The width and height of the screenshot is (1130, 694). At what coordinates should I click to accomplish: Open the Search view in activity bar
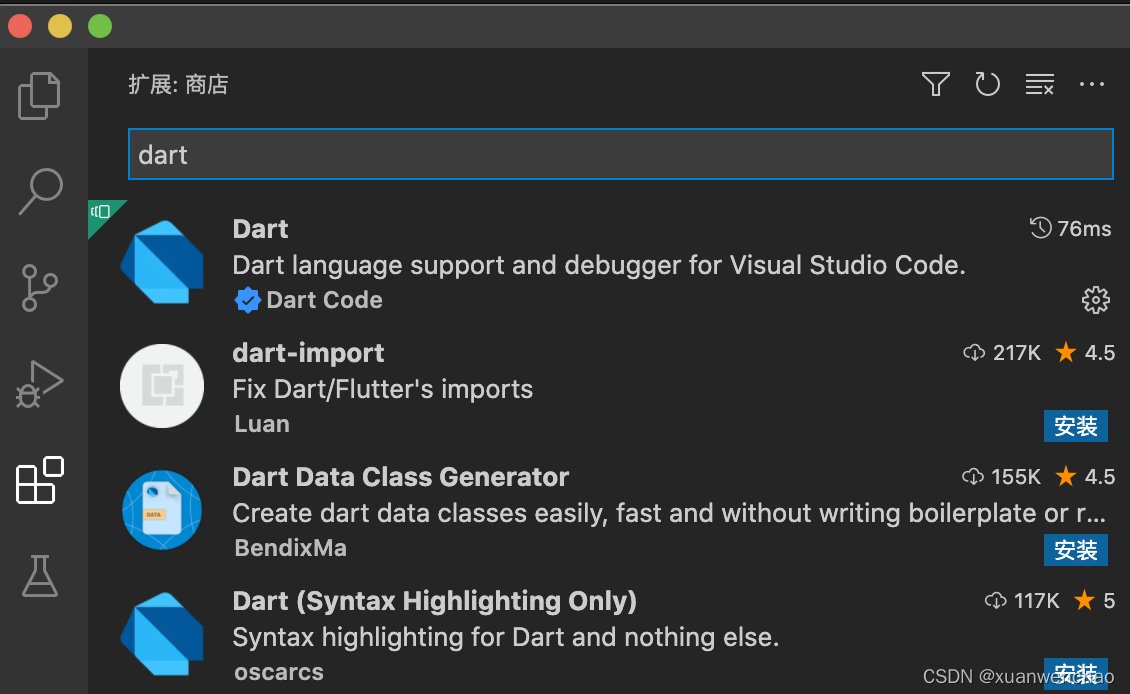pyautogui.click(x=41, y=191)
